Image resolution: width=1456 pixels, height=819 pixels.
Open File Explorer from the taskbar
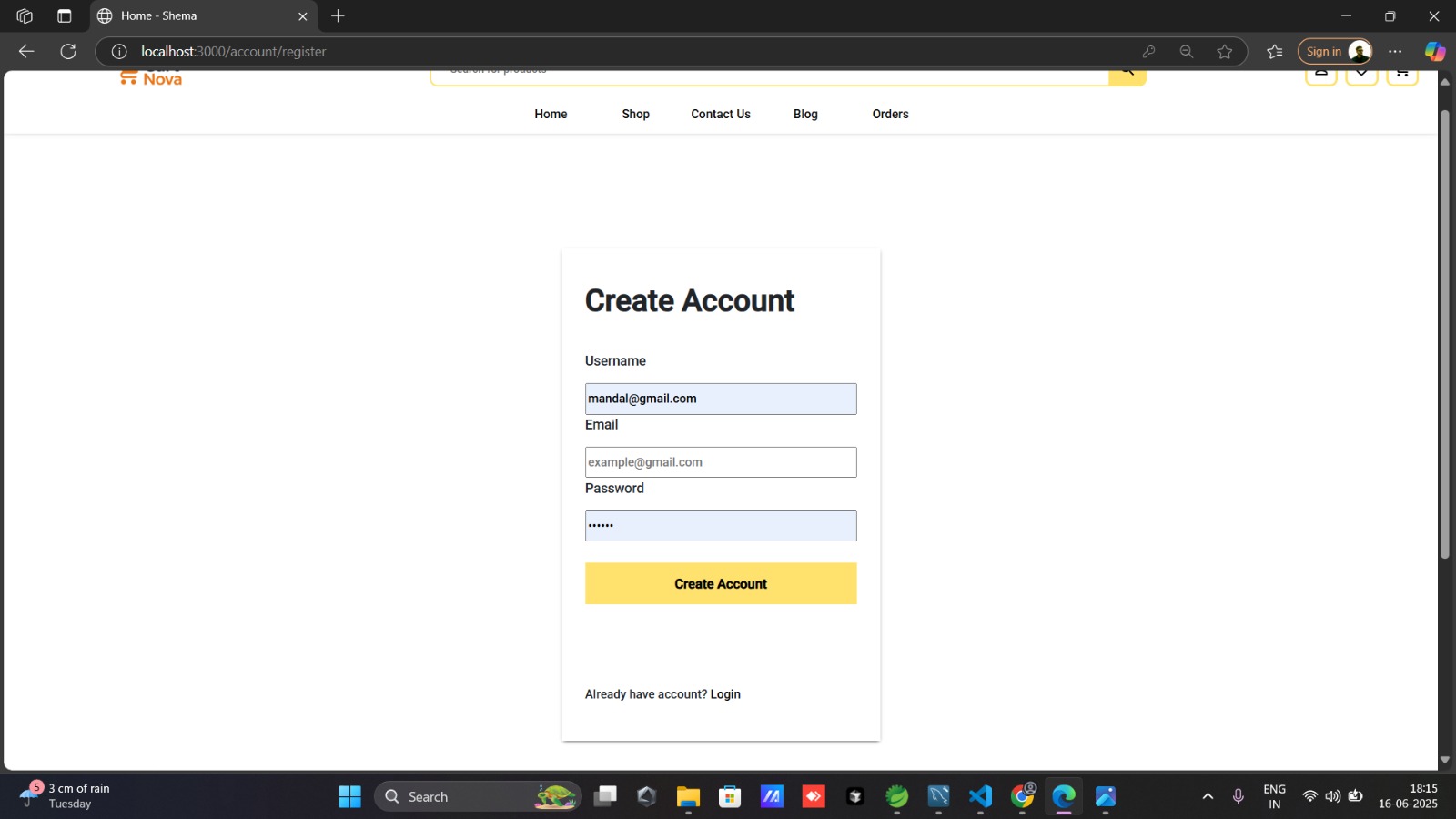pyautogui.click(x=688, y=797)
